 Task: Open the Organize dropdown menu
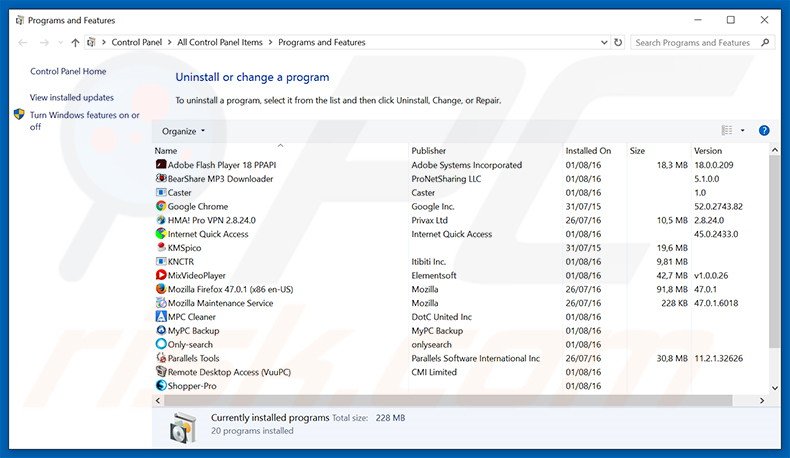(x=183, y=131)
